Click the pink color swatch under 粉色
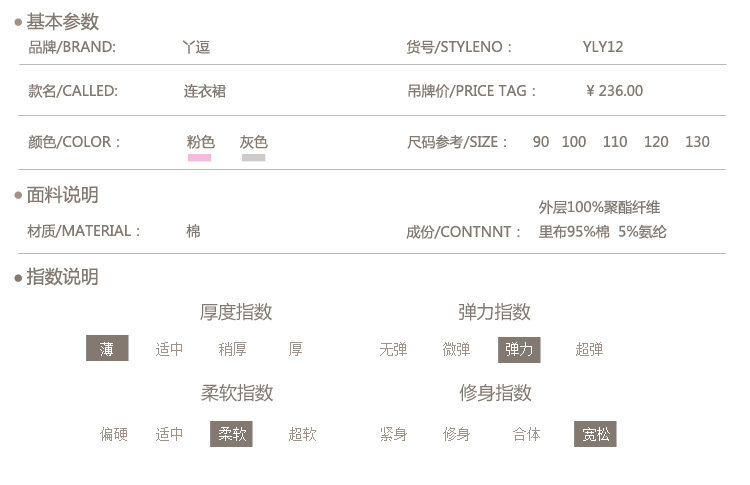Screen dimensions: 750x485 pyautogui.click(x=200, y=157)
